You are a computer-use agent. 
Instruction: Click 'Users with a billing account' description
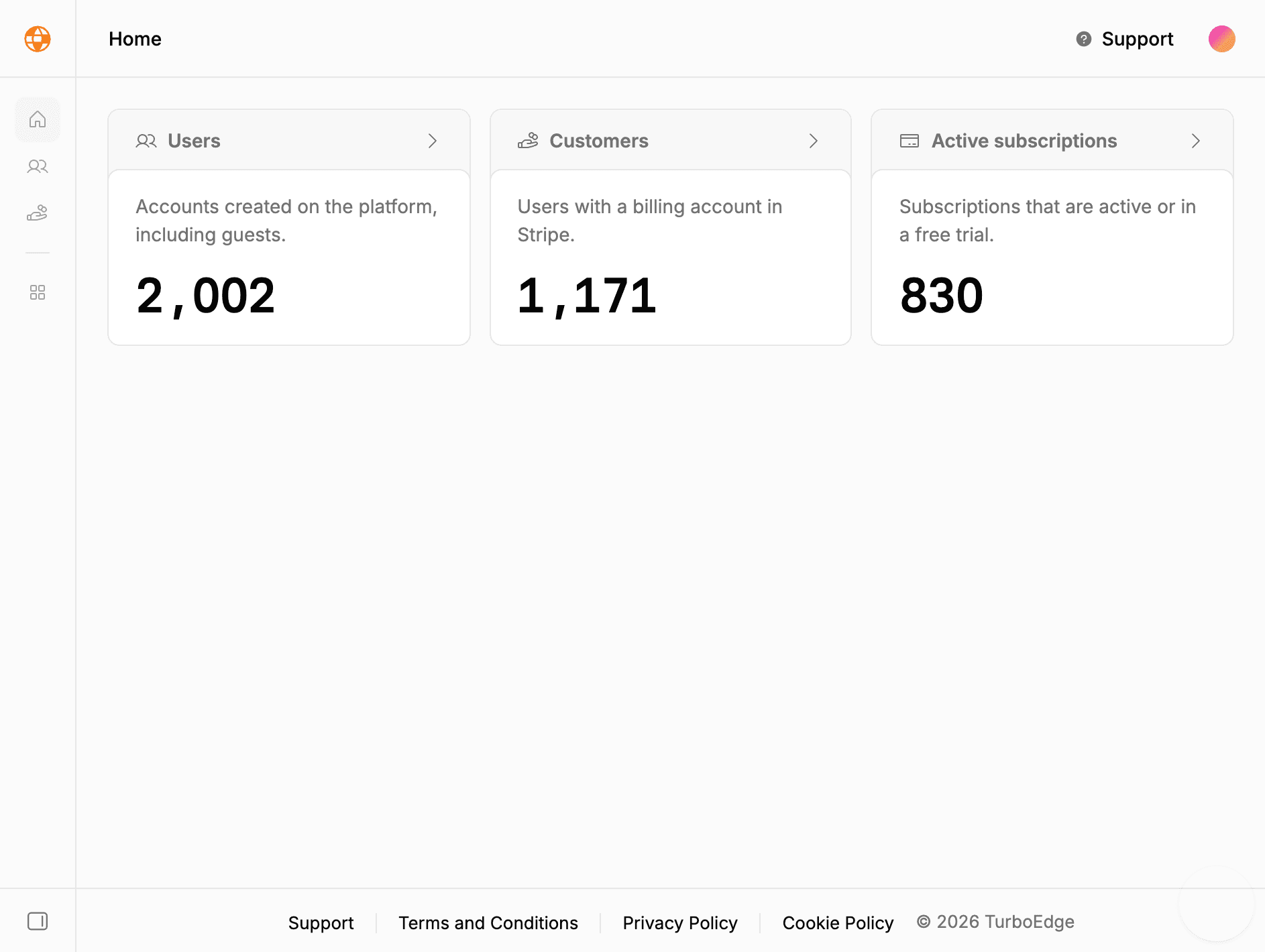650,221
